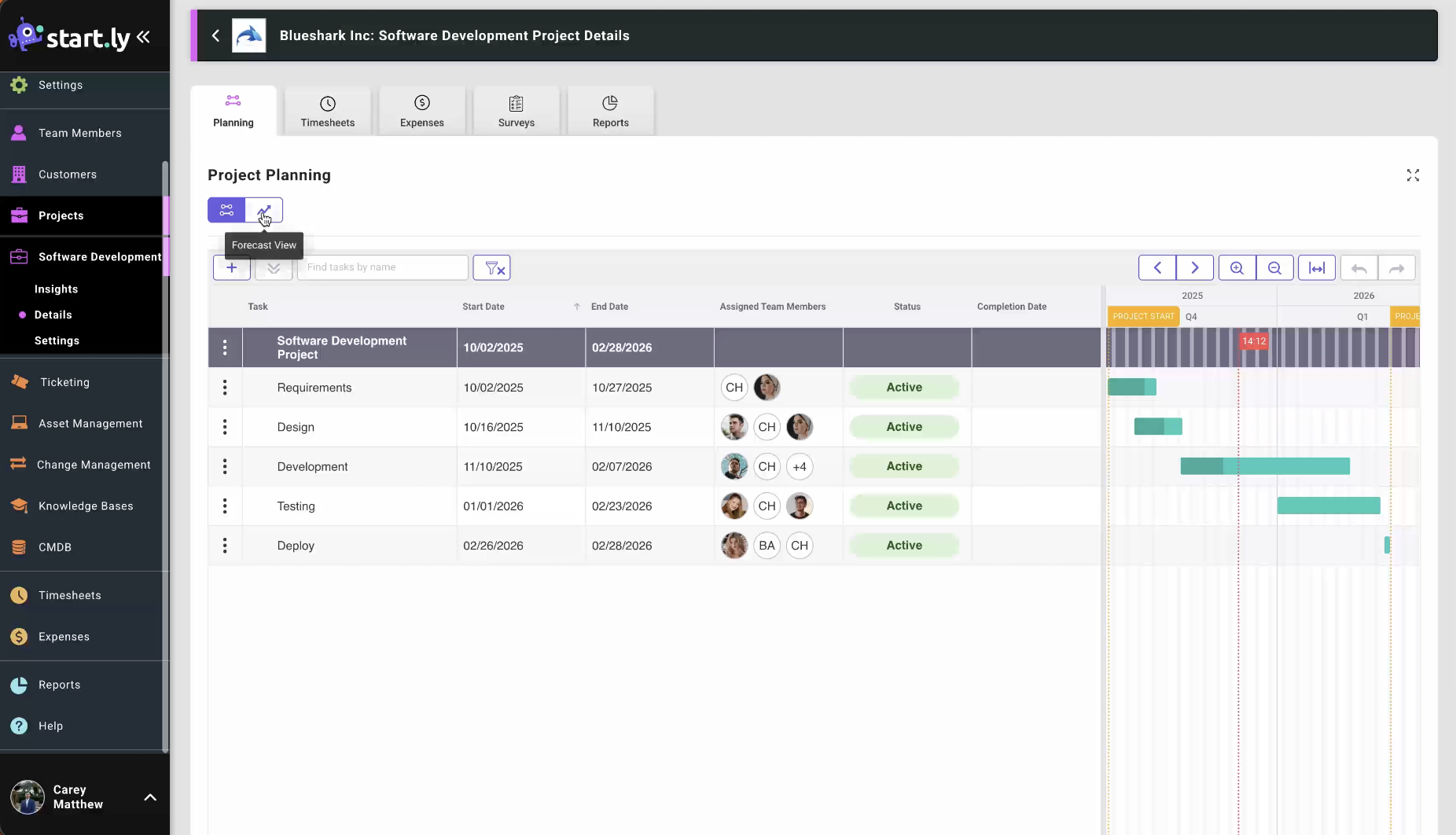Switch to Forecast View
The width and height of the screenshot is (1456, 835).
point(264,210)
